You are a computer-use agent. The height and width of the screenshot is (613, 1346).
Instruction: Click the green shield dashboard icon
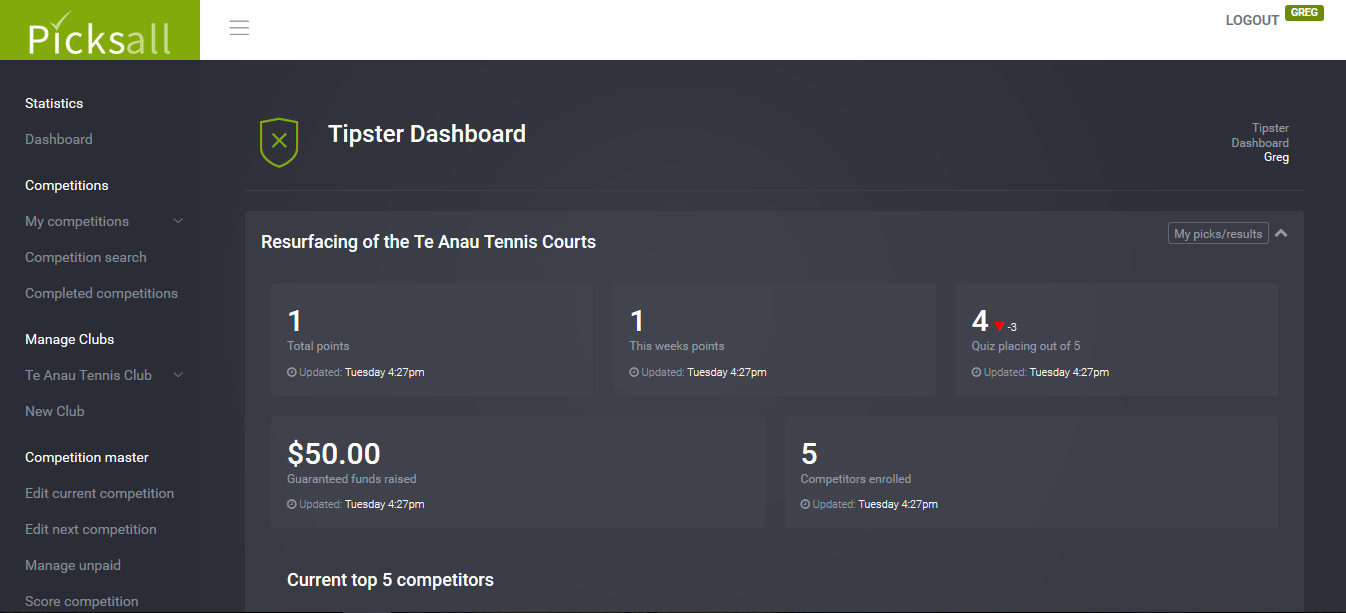click(x=279, y=142)
